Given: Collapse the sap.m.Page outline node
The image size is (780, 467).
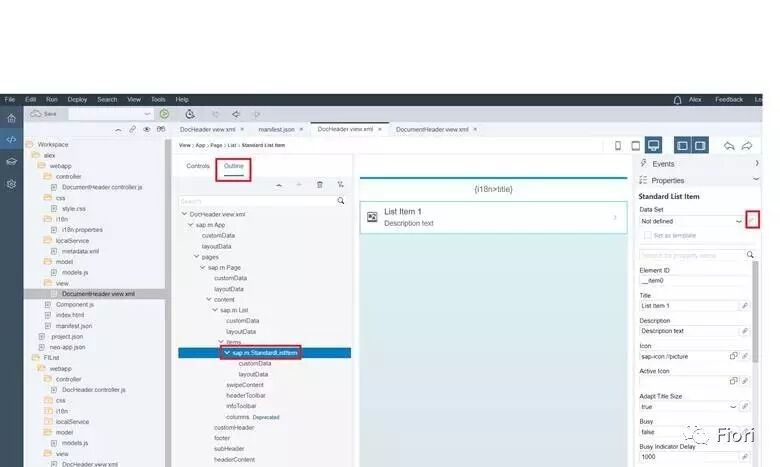Looking at the screenshot, I should pos(202,268).
